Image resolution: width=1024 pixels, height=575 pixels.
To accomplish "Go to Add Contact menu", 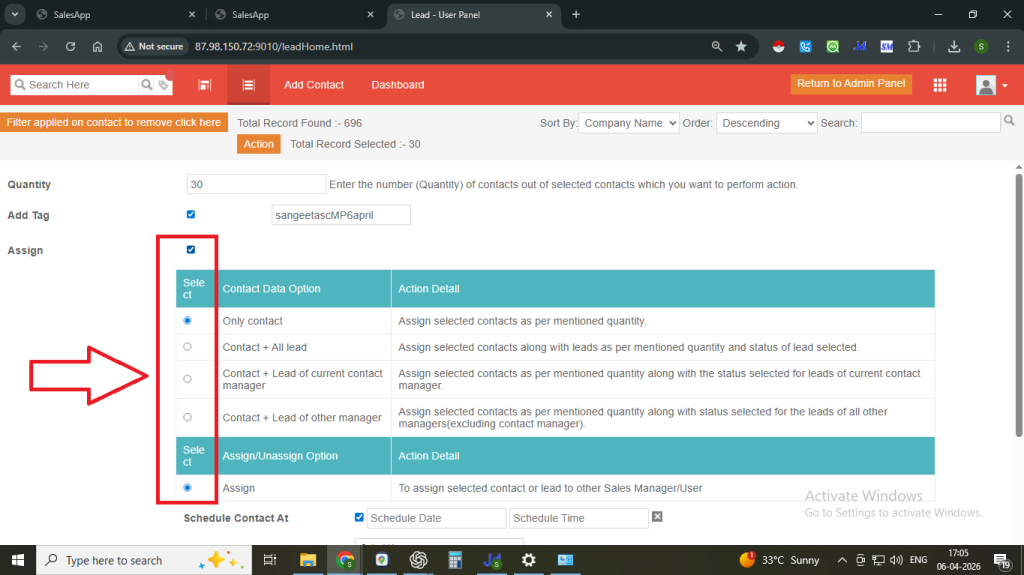I will [313, 85].
